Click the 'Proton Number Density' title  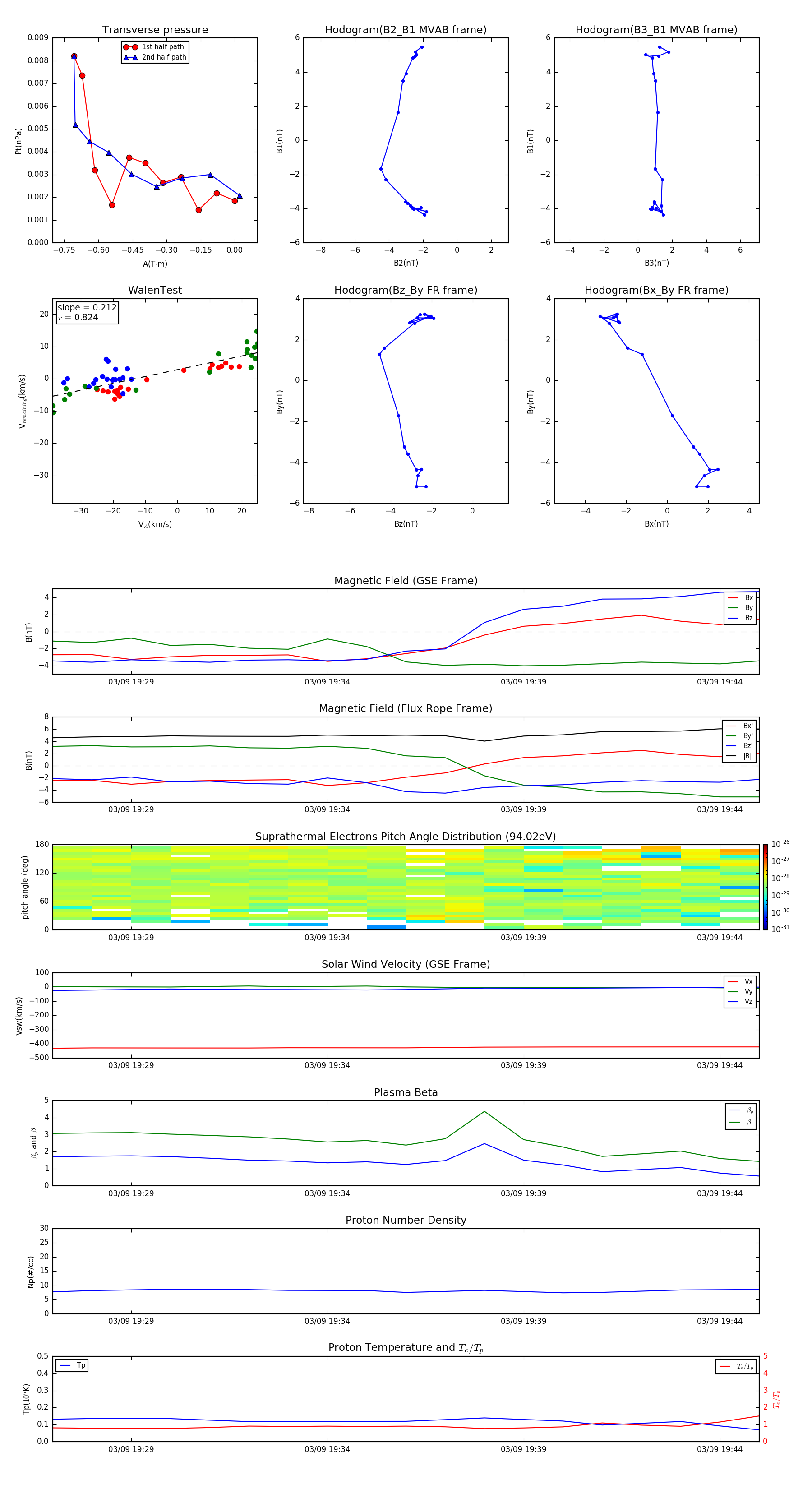406,1220
